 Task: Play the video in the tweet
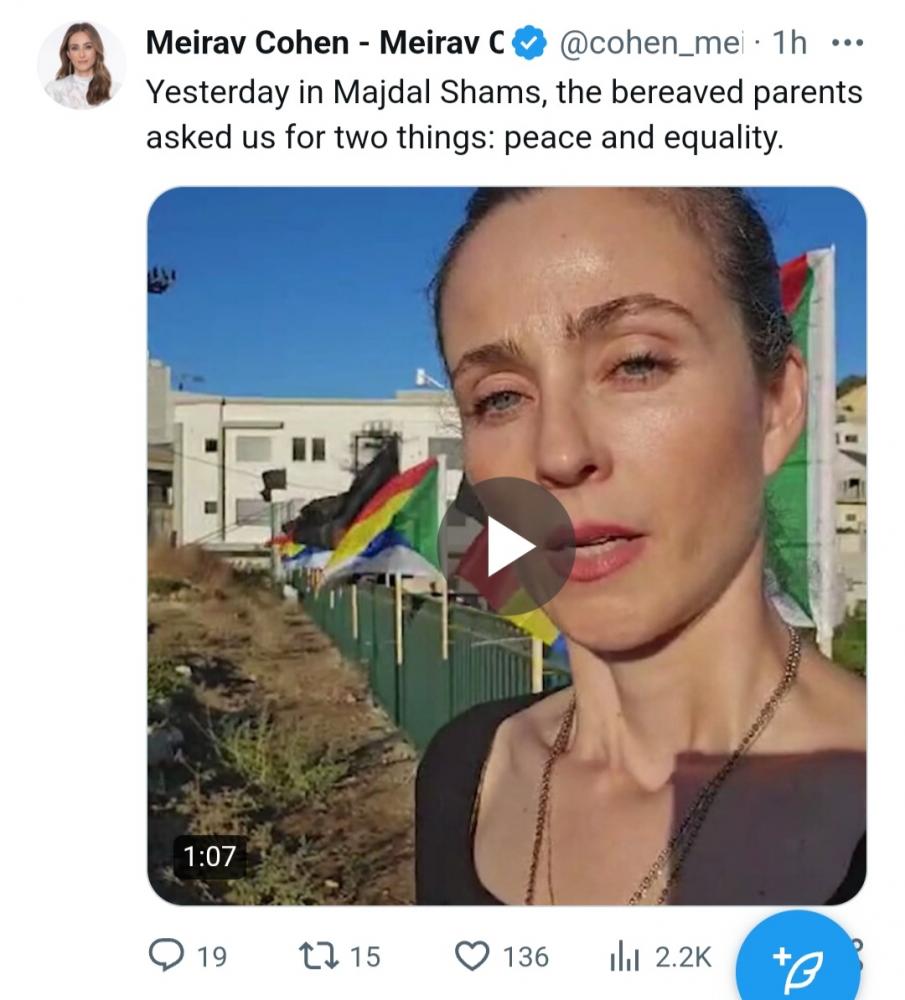click(506, 546)
